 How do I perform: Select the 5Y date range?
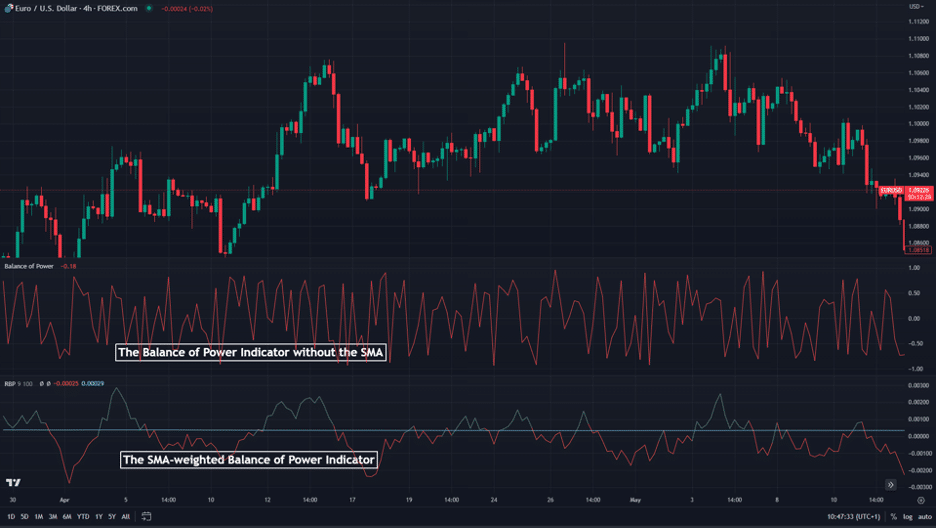[x=112, y=517]
